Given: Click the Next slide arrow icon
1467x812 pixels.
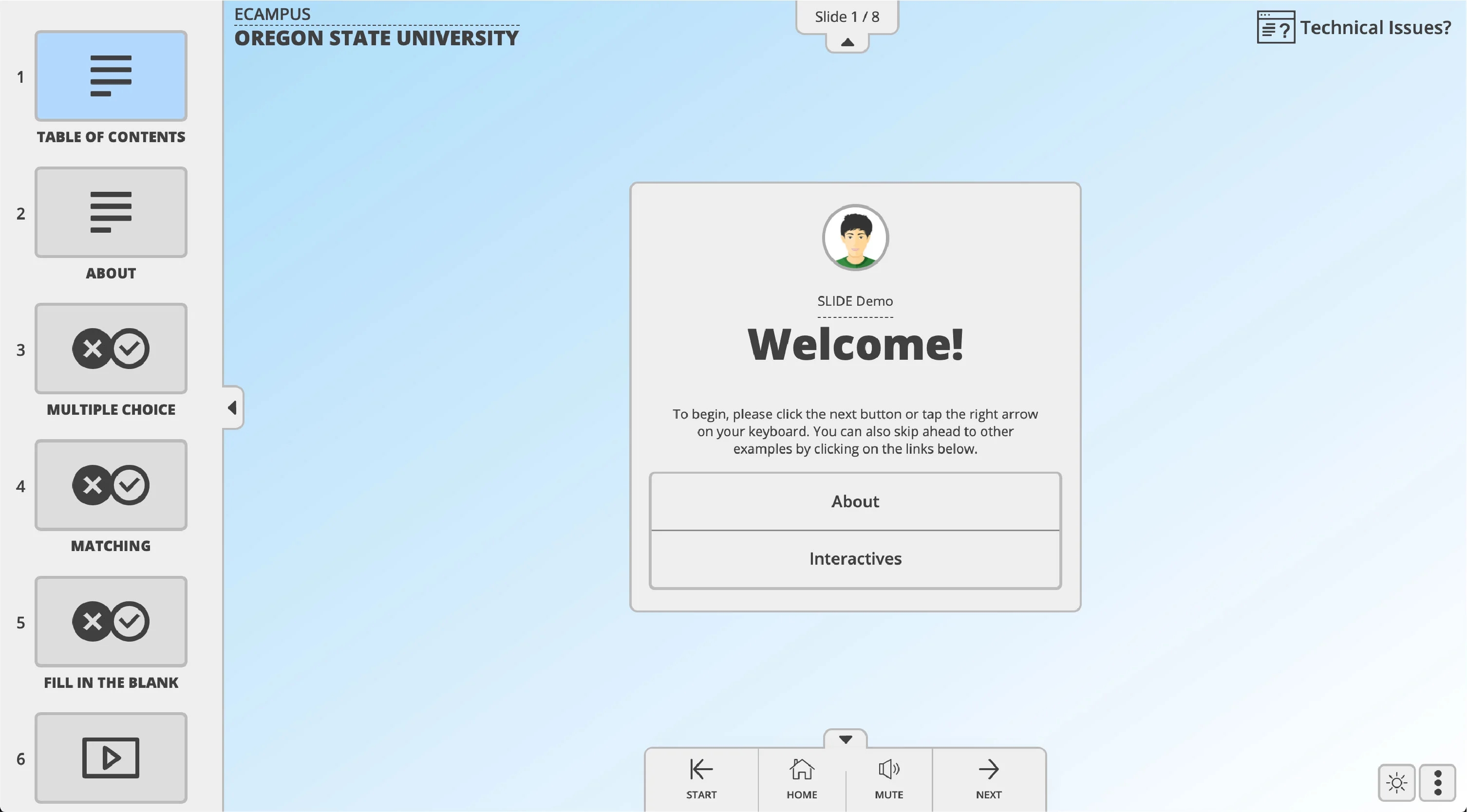Looking at the screenshot, I should tap(988, 769).
